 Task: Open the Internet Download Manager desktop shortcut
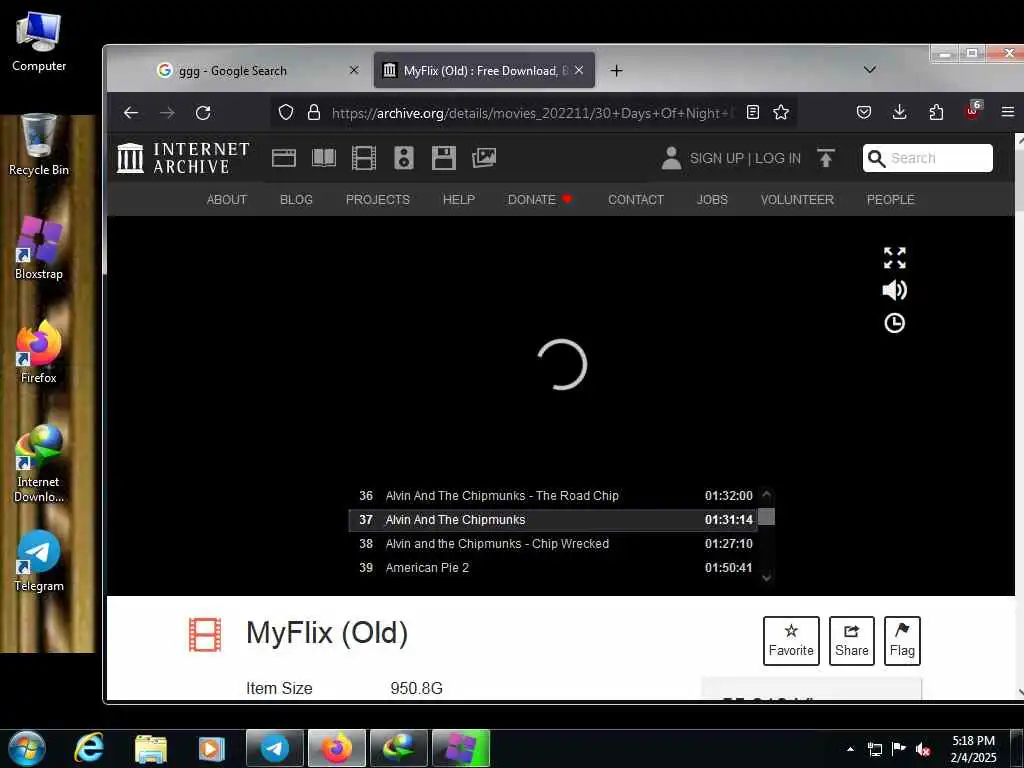[39, 464]
